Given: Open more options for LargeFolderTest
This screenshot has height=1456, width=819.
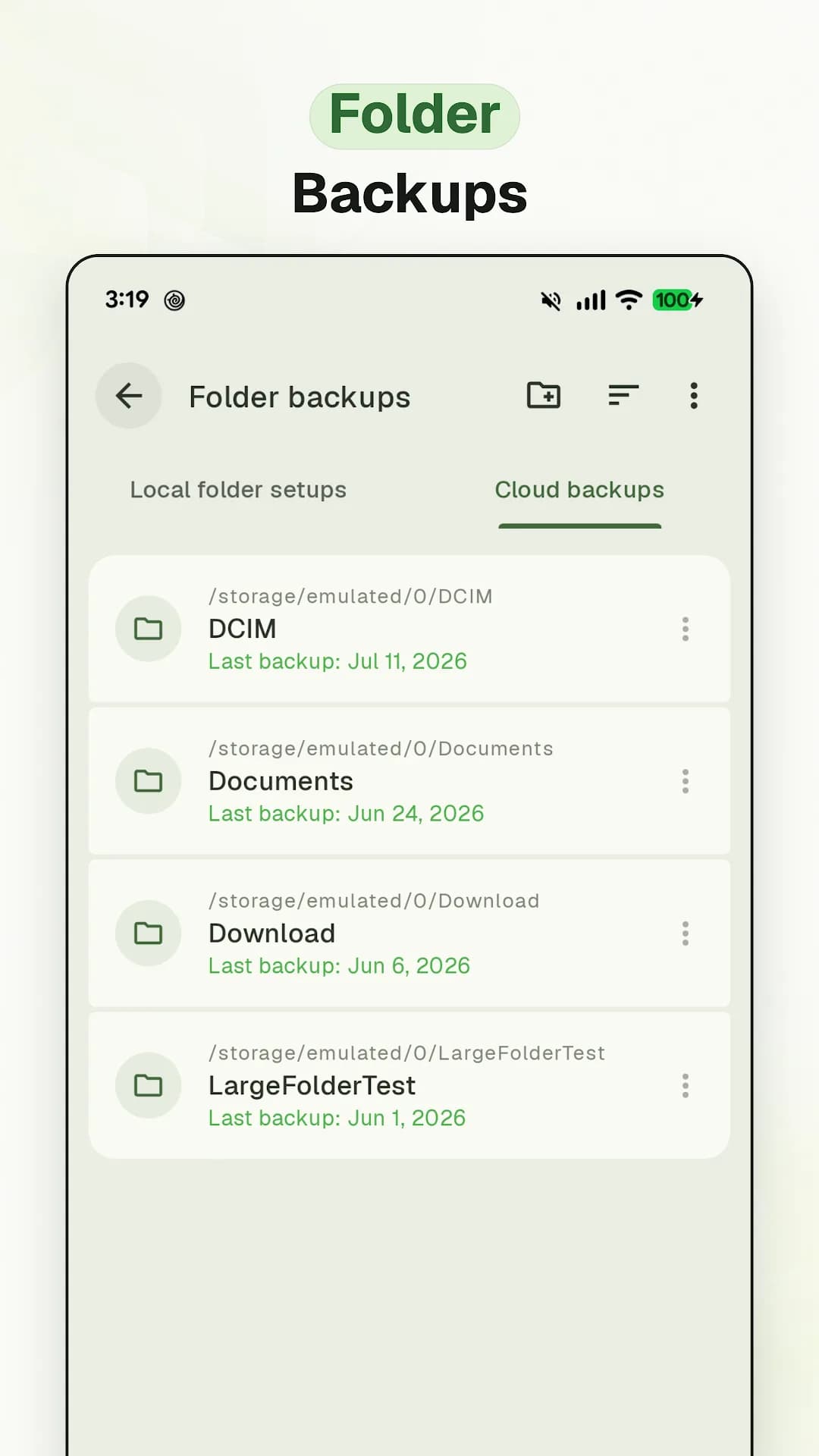Looking at the screenshot, I should [686, 1086].
